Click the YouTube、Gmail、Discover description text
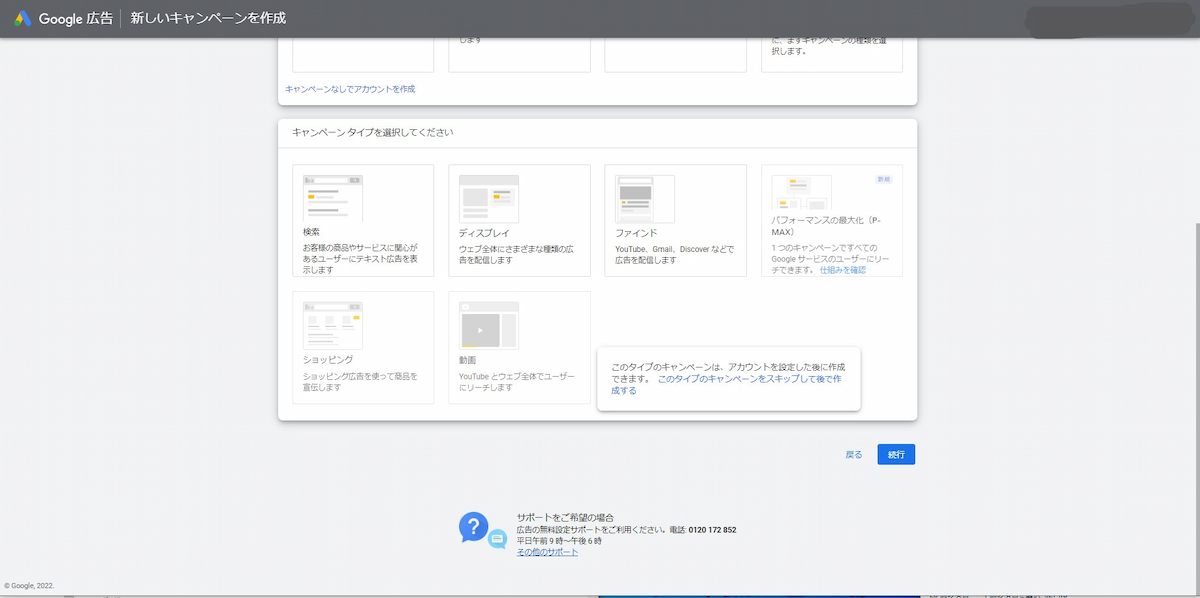Screen dimensions: 1200x598 pyautogui.click(x=674, y=255)
